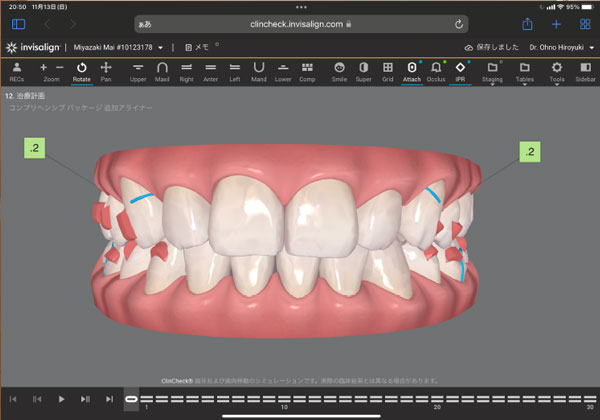Toggle the Smile view
This screenshot has height=420, width=600.
[x=339, y=72]
